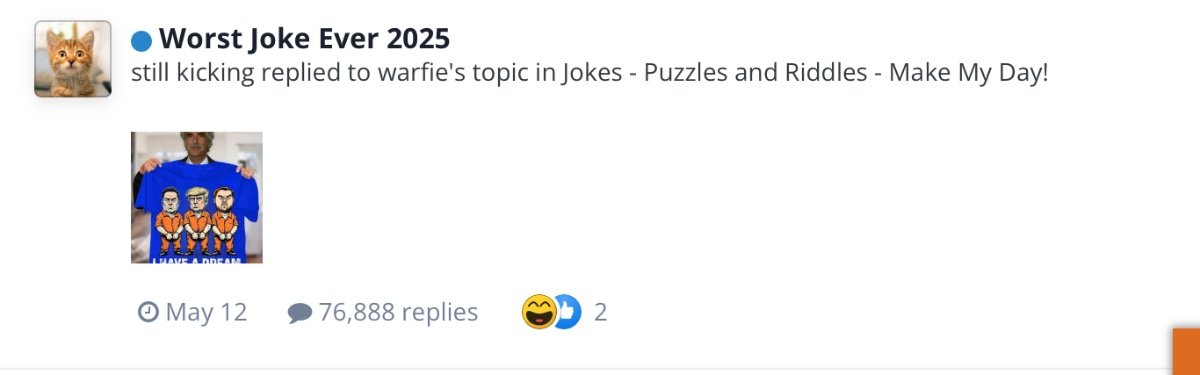This screenshot has height=375, width=1200.
Task: Click the clock icon beside May 12
Action: click(x=147, y=313)
